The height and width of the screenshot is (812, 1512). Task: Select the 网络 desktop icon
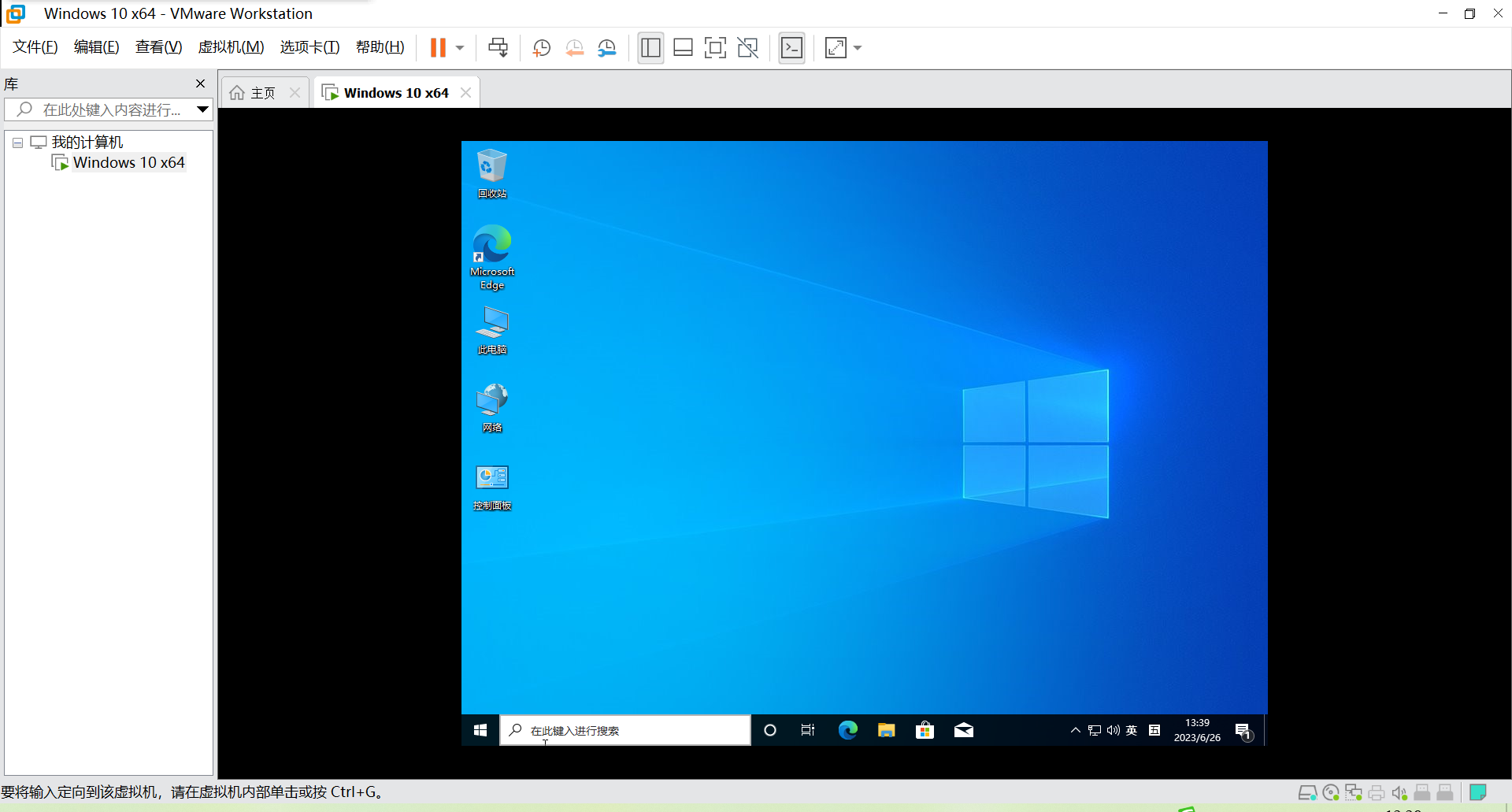click(492, 407)
